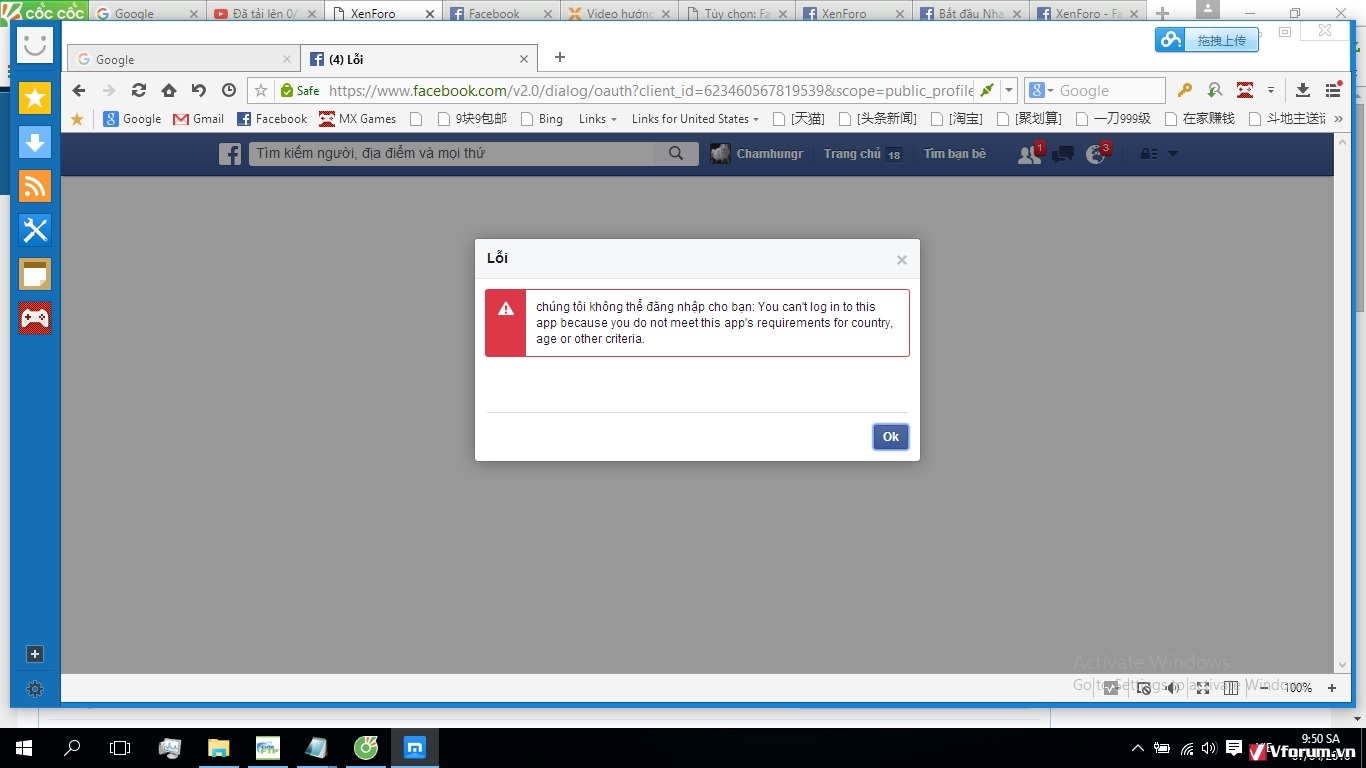Screen dimensions: 1366x768
Task: Show more bookmarks with double chevron
Action: click(x=1338, y=119)
